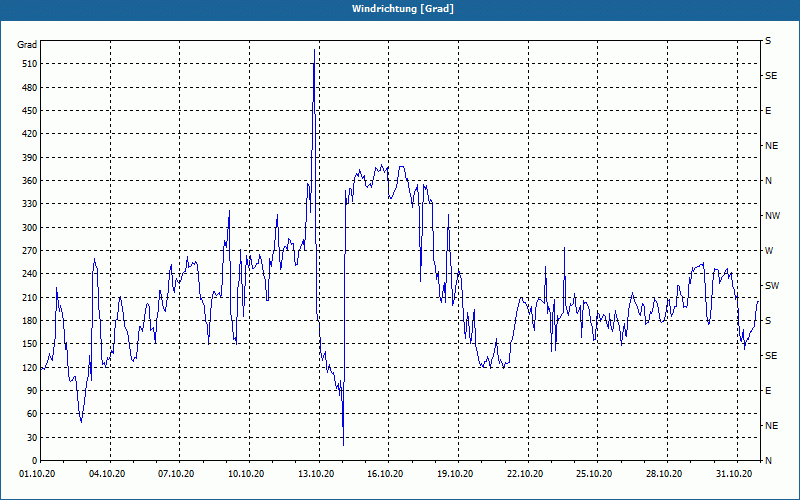Click the lowest dip of the blue line
The width and height of the screenshot is (800, 500).
tap(343, 445)
